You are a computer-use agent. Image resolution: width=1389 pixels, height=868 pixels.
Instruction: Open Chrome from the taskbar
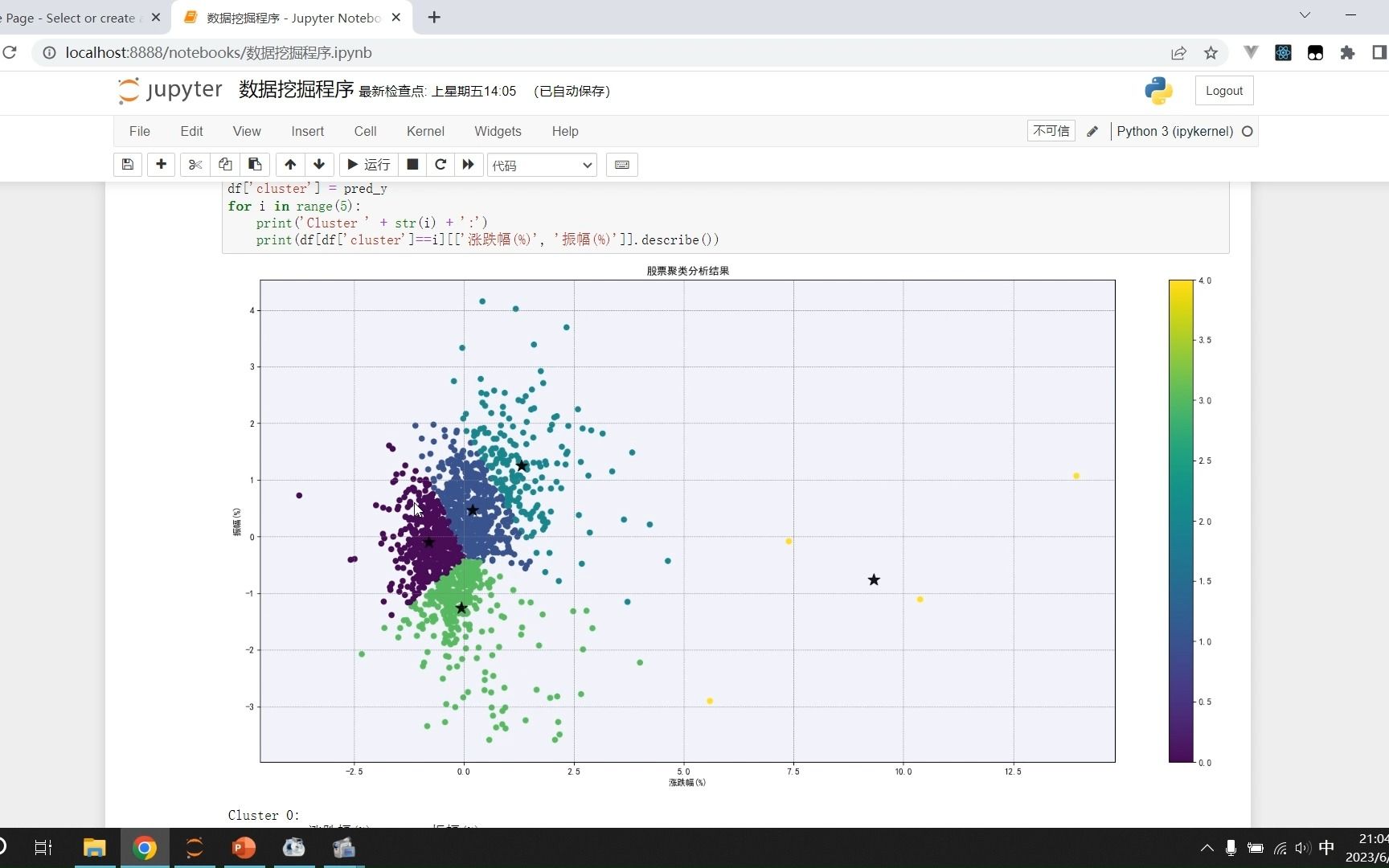(145, 848)
